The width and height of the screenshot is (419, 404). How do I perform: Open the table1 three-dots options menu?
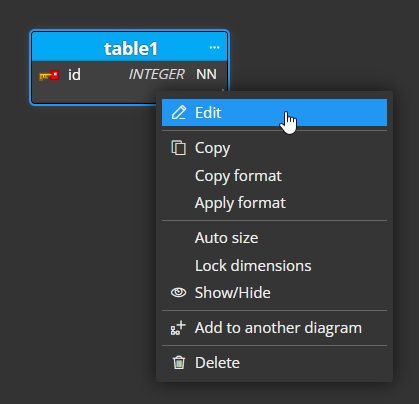click(214, 48)
